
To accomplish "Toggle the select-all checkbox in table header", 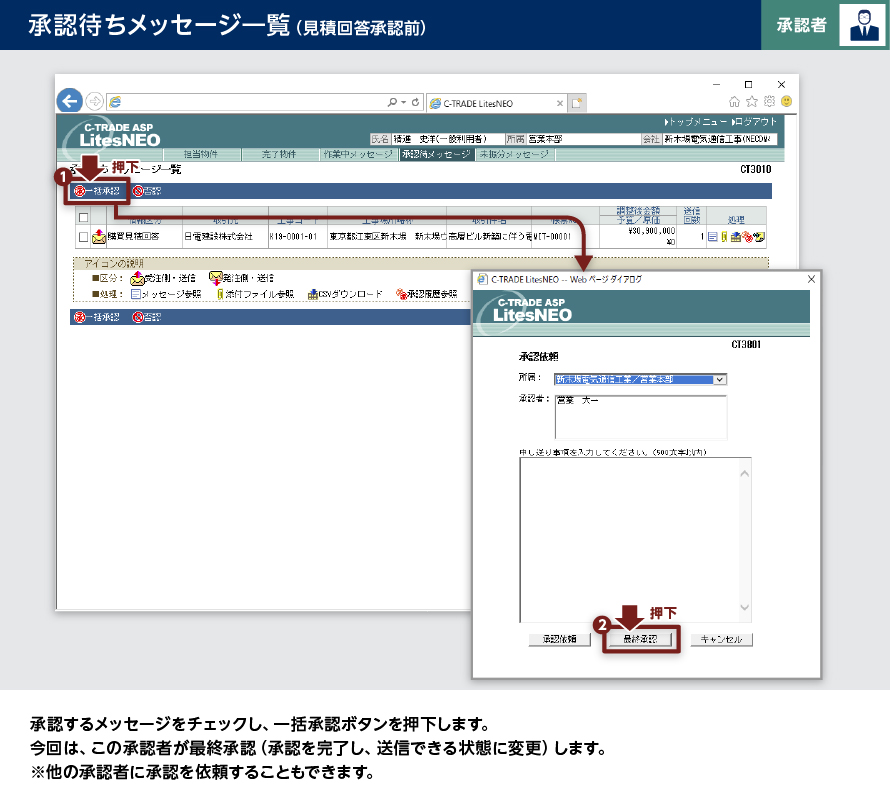I will point(83,217).
